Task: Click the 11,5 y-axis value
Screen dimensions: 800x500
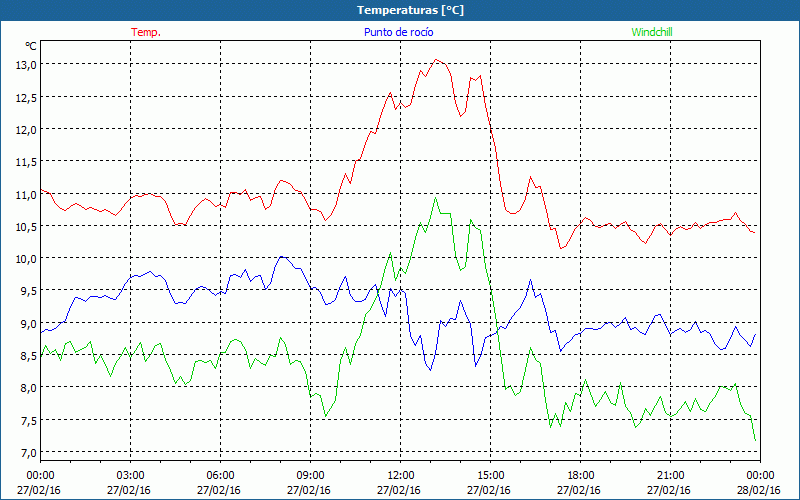Action: coord(26,162)
